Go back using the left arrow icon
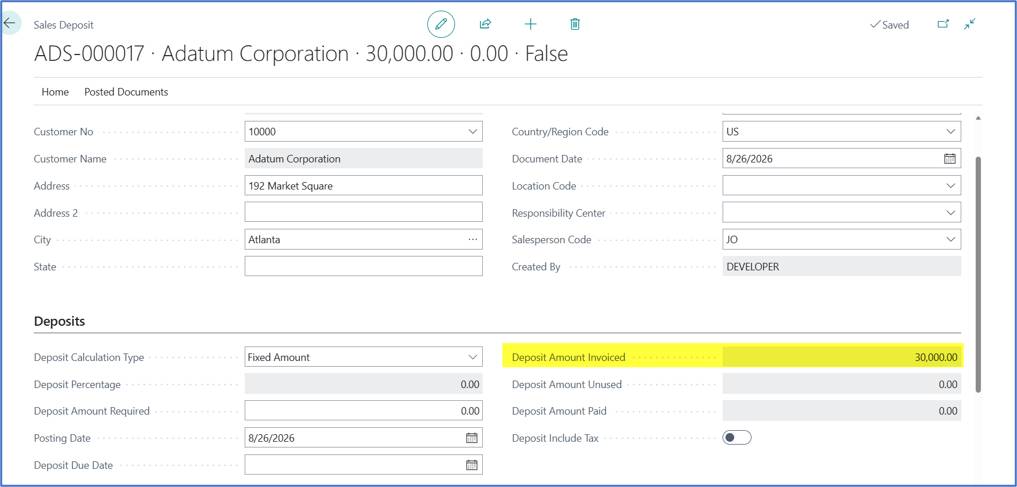Image resolution: width=1017 pixels, height=487 pixels. click(9, 23)
